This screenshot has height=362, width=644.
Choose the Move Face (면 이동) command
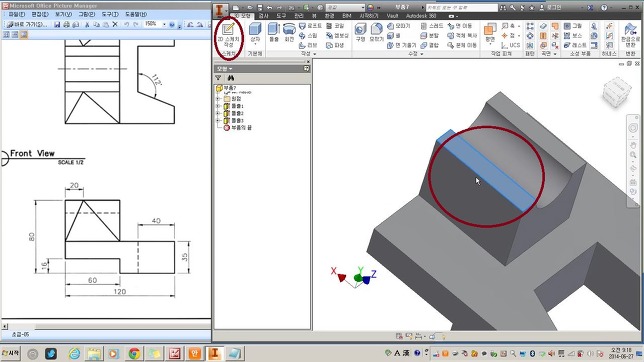click(460, 26)
